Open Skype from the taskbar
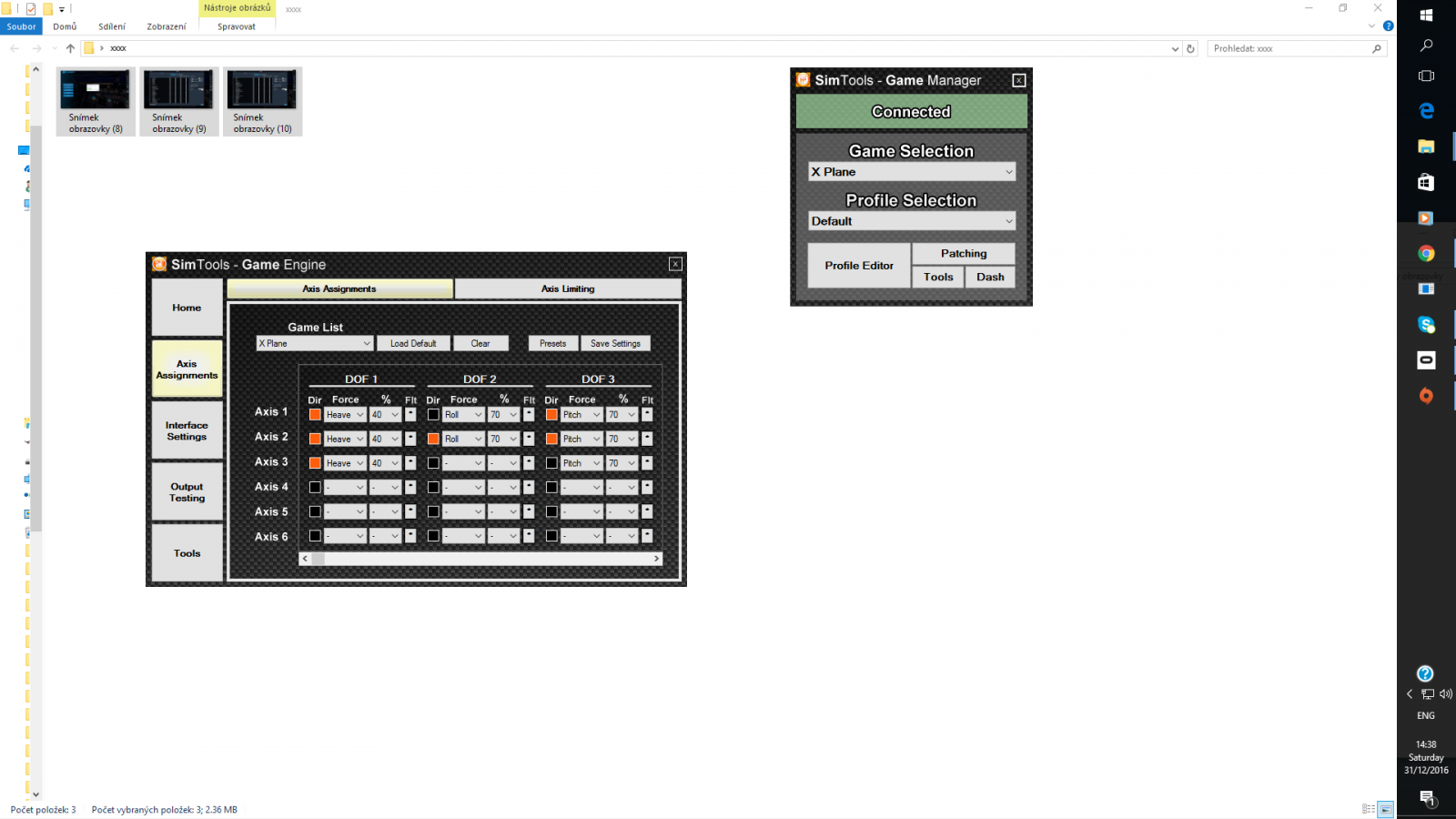Viewport: 1456px width, 819px height. [x=1426, y=325]
